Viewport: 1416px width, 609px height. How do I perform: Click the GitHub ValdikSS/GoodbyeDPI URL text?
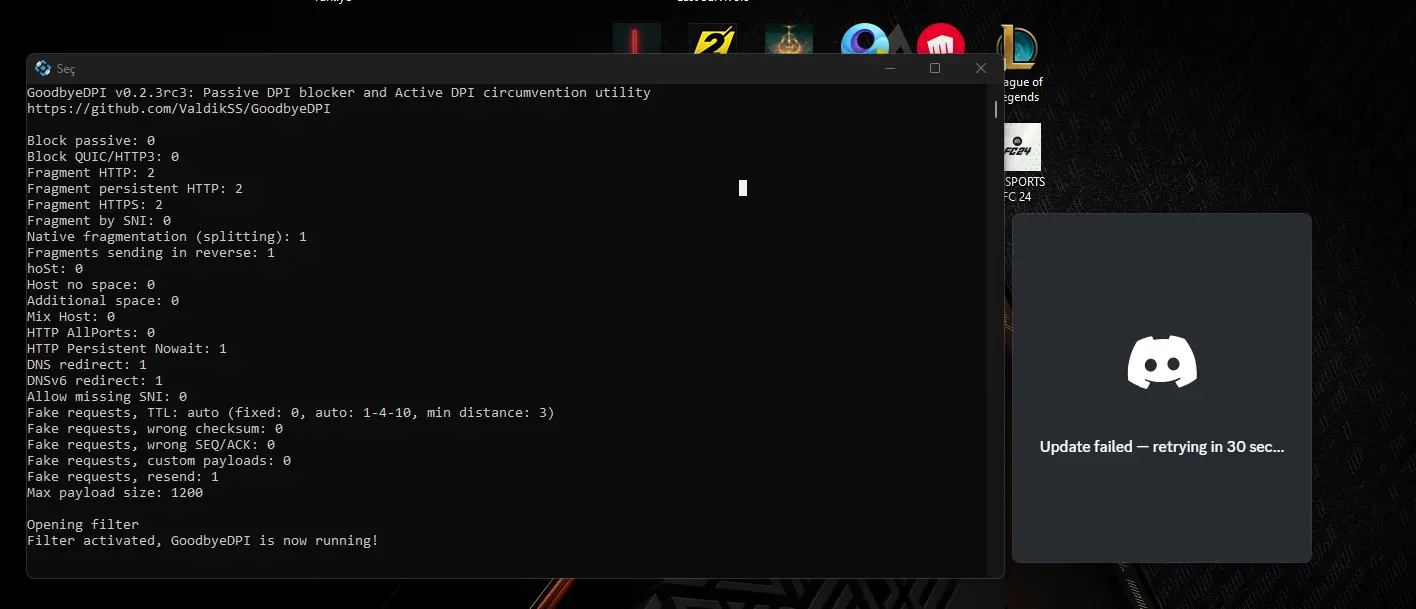(179, 109)
